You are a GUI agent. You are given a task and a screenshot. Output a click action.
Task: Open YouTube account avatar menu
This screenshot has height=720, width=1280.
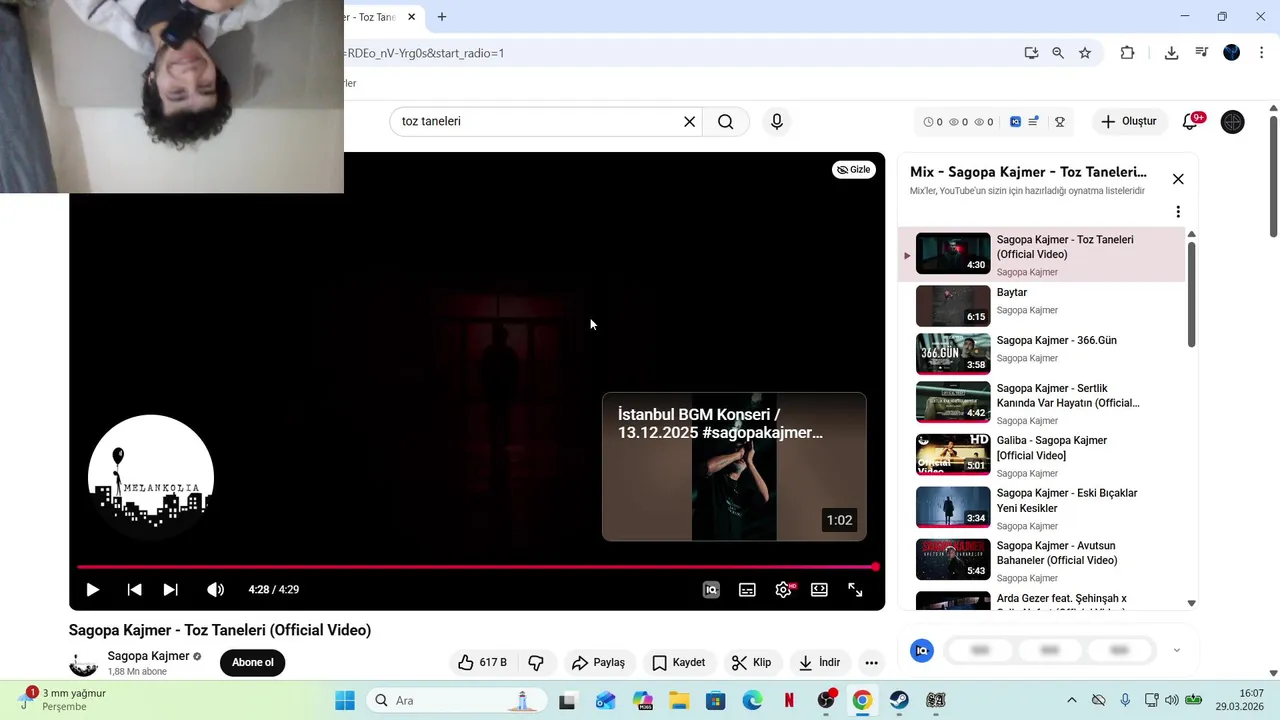(x=1233, y=122)
